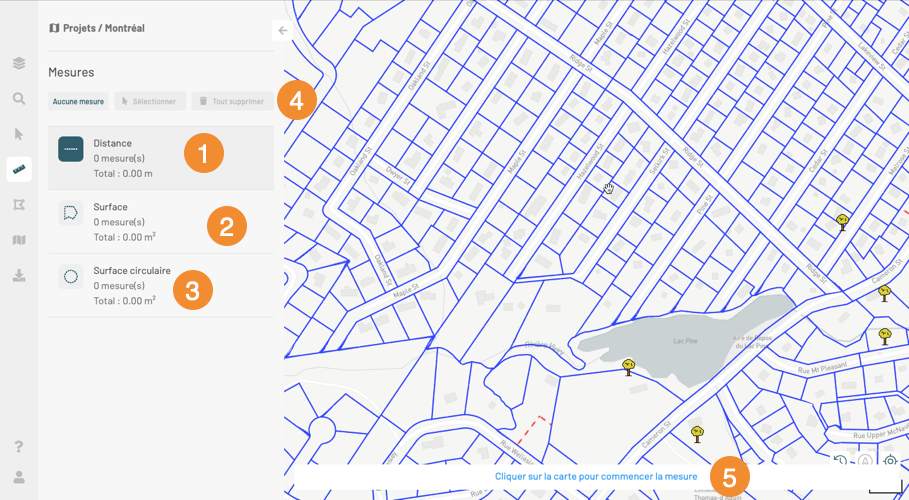Click the download icon in sidebar
Screen dimensions: 909x500
pos(19,275)
